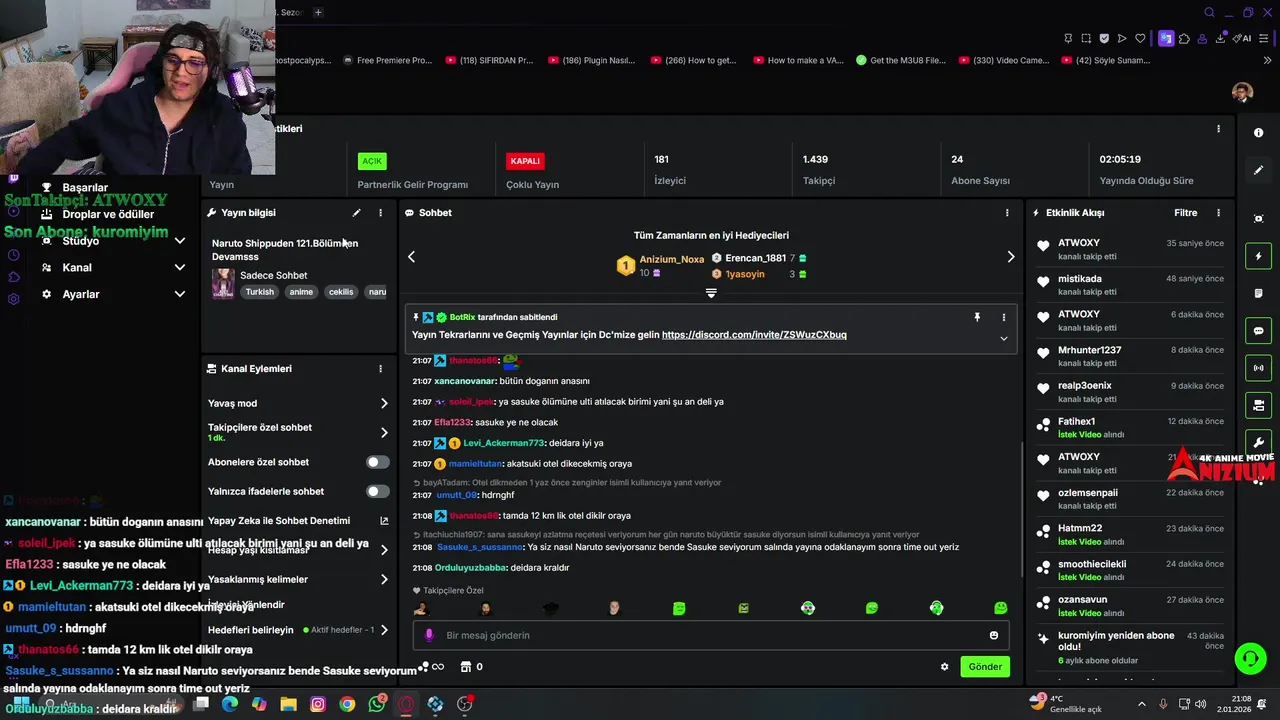Open pinned message three-dot options

pos(1004,317)
